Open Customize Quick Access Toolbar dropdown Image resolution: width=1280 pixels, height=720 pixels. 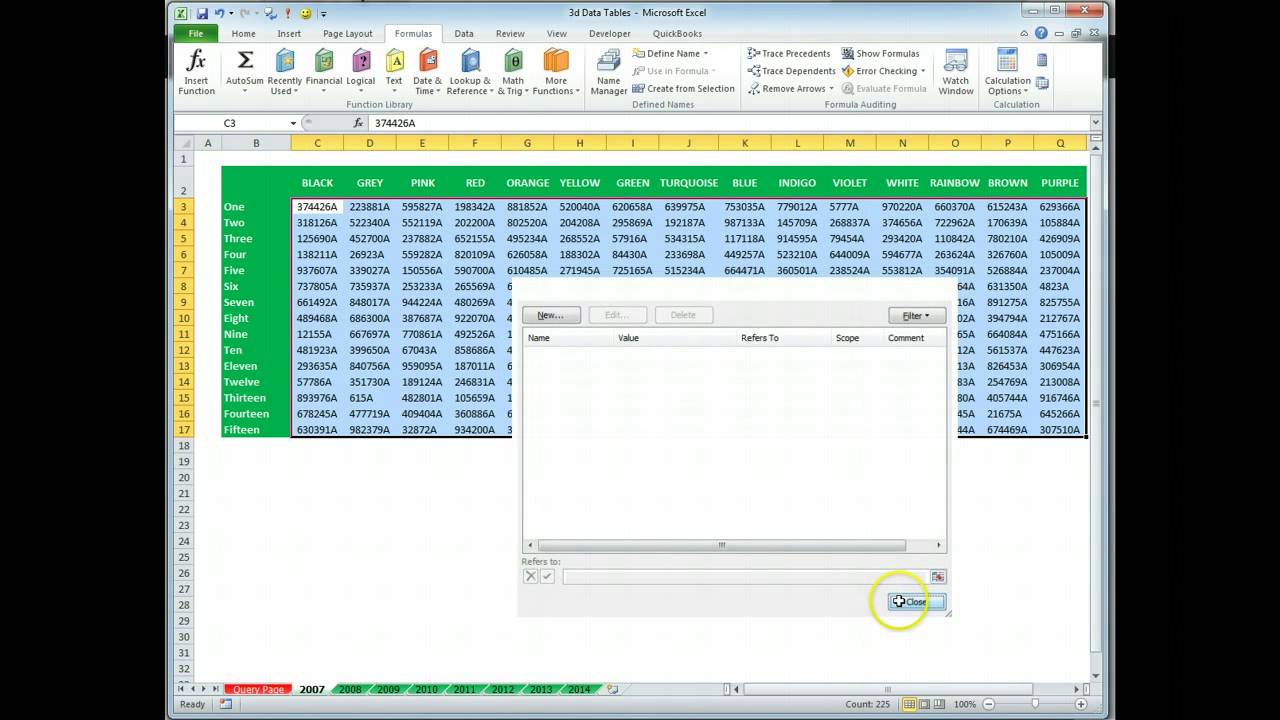pyautogui.click(x=324, y=14)
